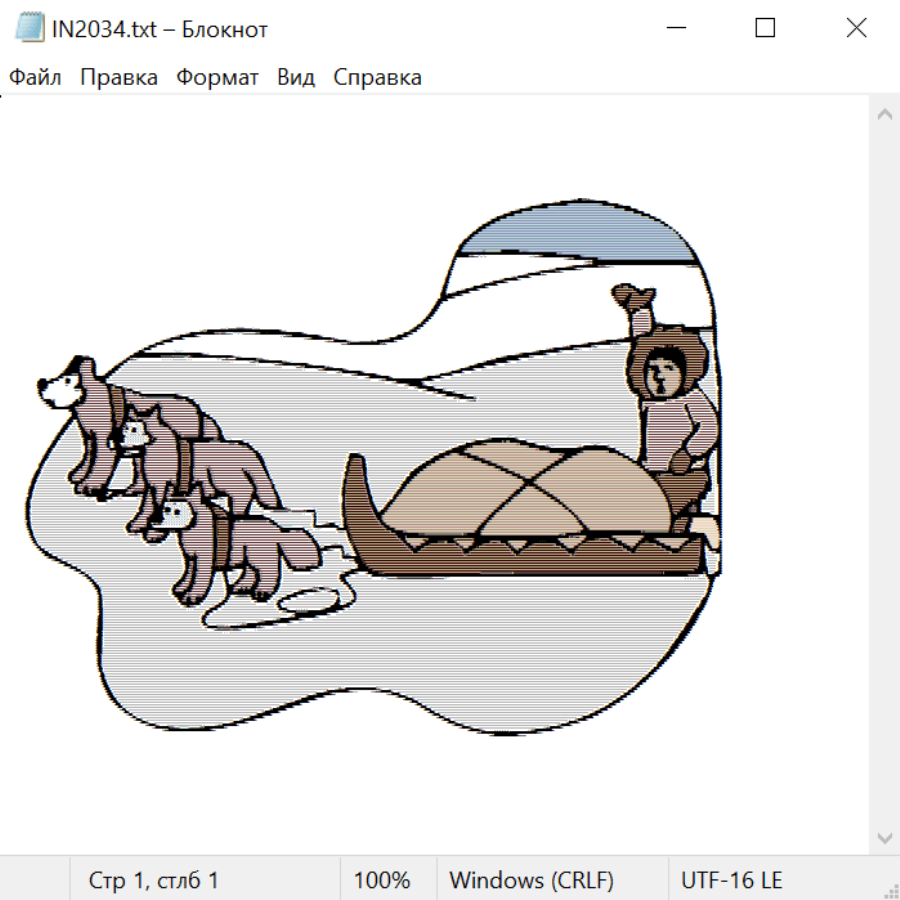Open the Правка menu
This screenshot has height=900, width=900.
118,77
